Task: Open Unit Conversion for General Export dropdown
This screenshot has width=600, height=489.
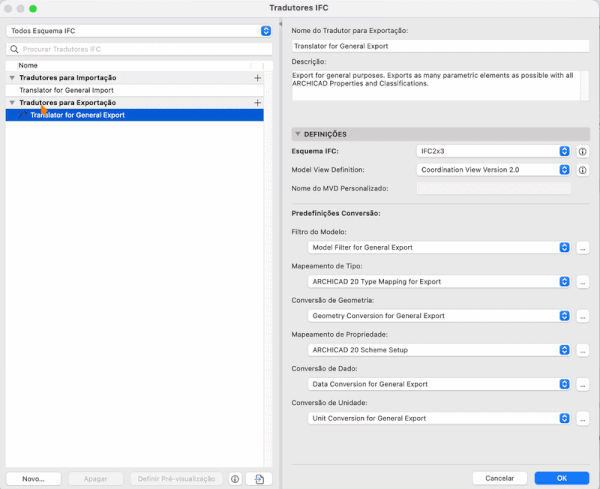Action: 439,418
